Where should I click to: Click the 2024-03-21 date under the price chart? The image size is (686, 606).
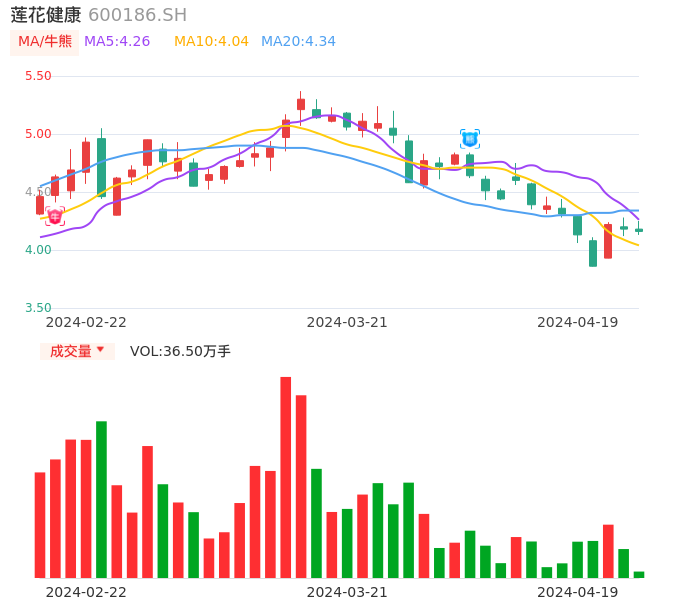(347, 322)
